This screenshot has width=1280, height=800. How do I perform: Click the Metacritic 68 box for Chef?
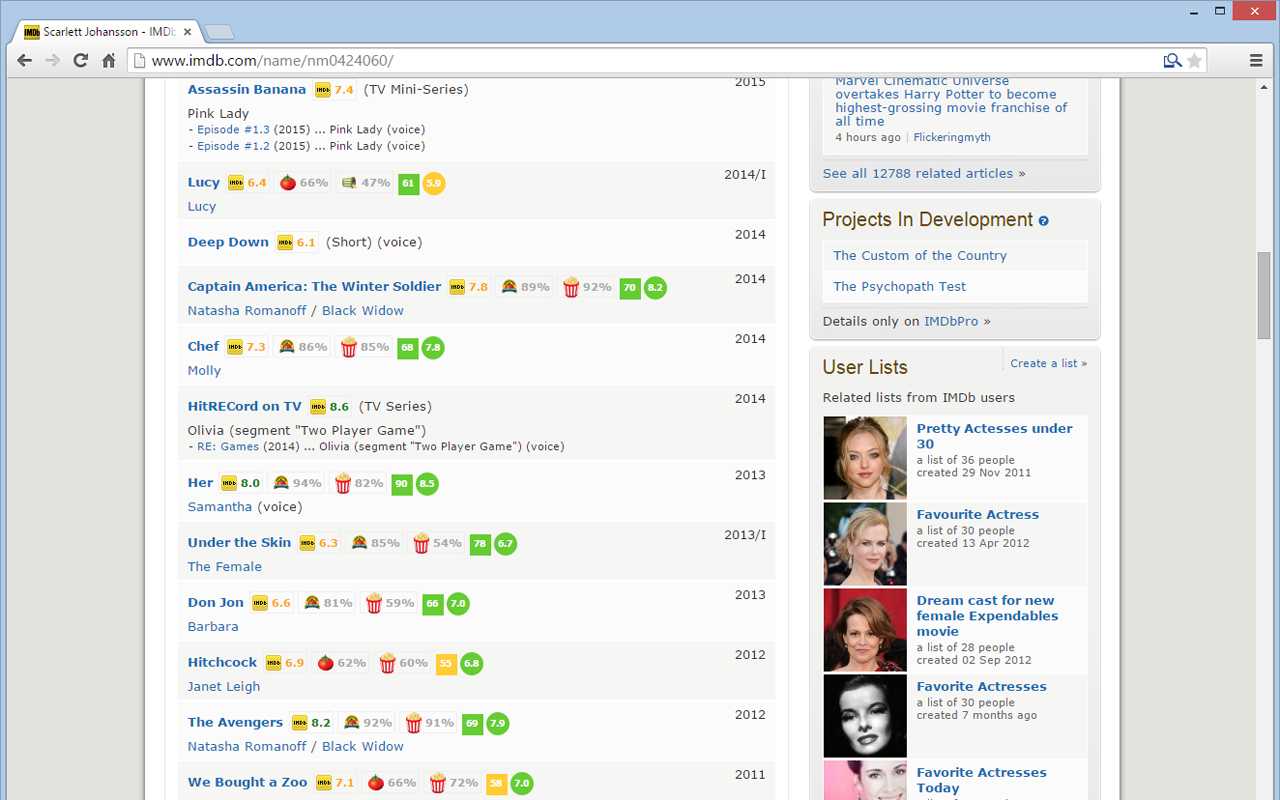coord(408,347)
